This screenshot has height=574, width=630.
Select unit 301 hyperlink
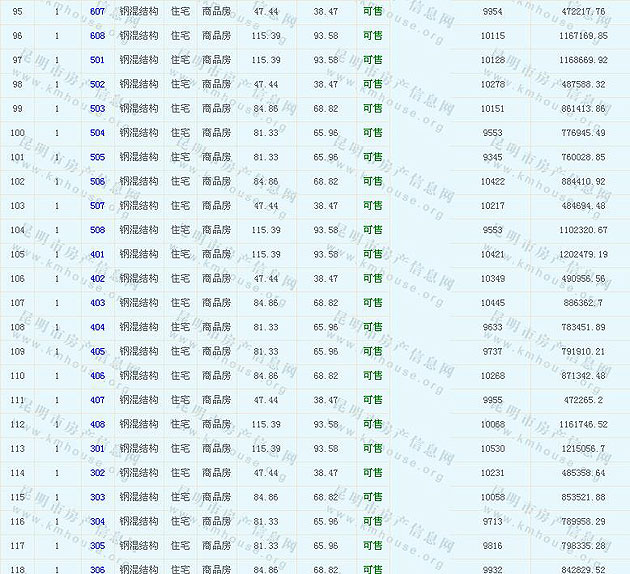[x=97, y=449]
